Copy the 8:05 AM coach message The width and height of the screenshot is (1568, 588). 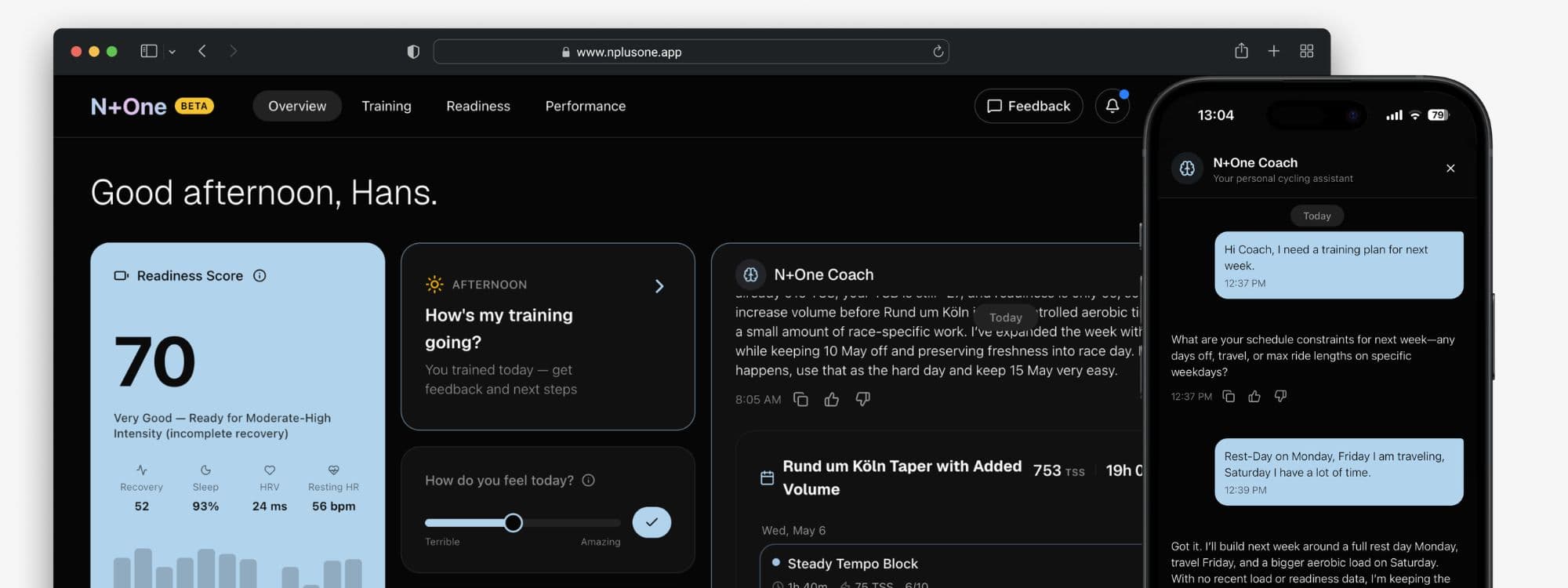(x=800, y=399)
